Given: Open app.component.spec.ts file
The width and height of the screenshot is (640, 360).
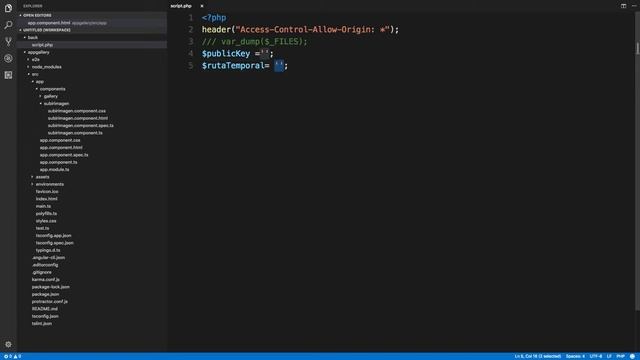Looking at the screenshot, I should click(64, 155).
